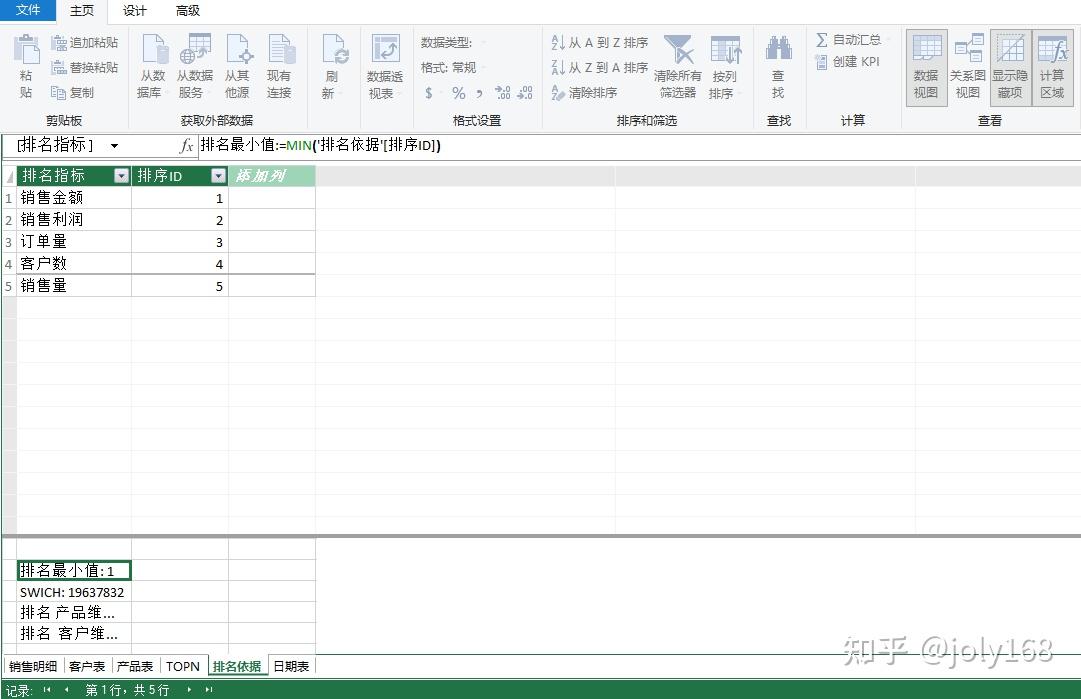Click in the formula bar input

point(638,145)
